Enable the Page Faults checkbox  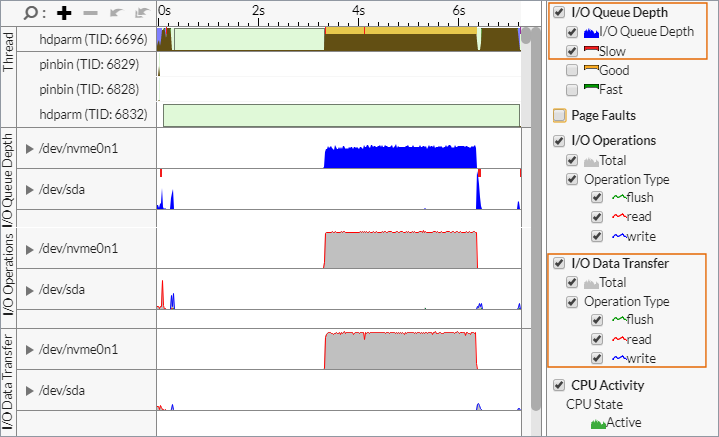coord(559,115)
